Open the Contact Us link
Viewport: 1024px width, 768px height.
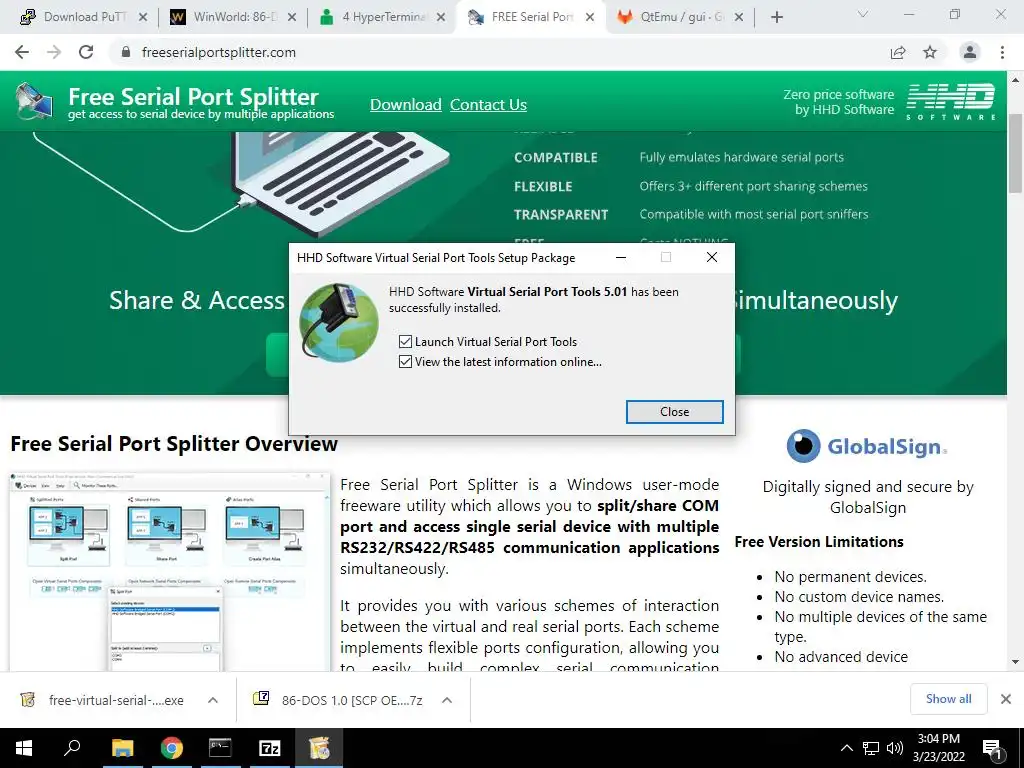click(x=488, y=104)
